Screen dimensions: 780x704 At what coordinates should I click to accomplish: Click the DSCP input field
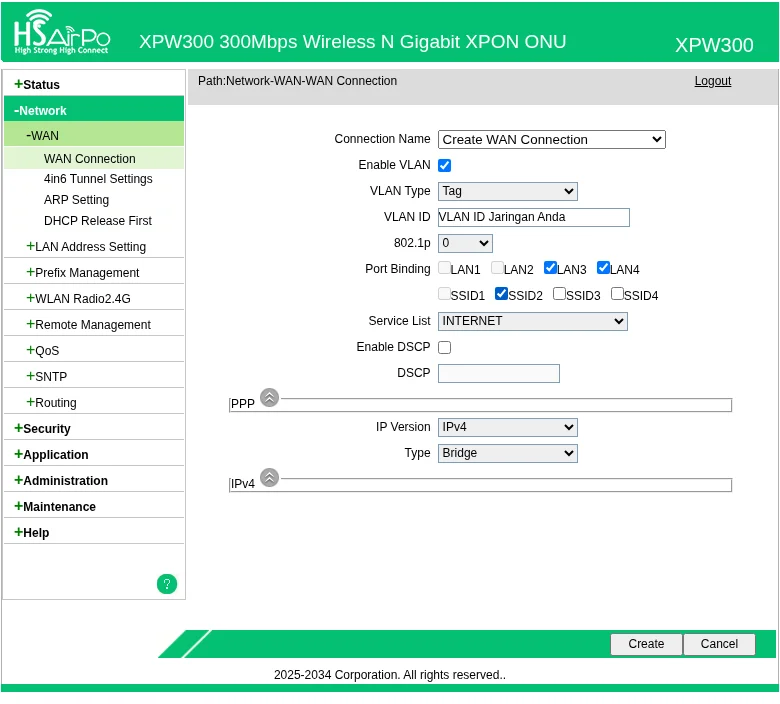pyautogui.click(x=498, y=374)
